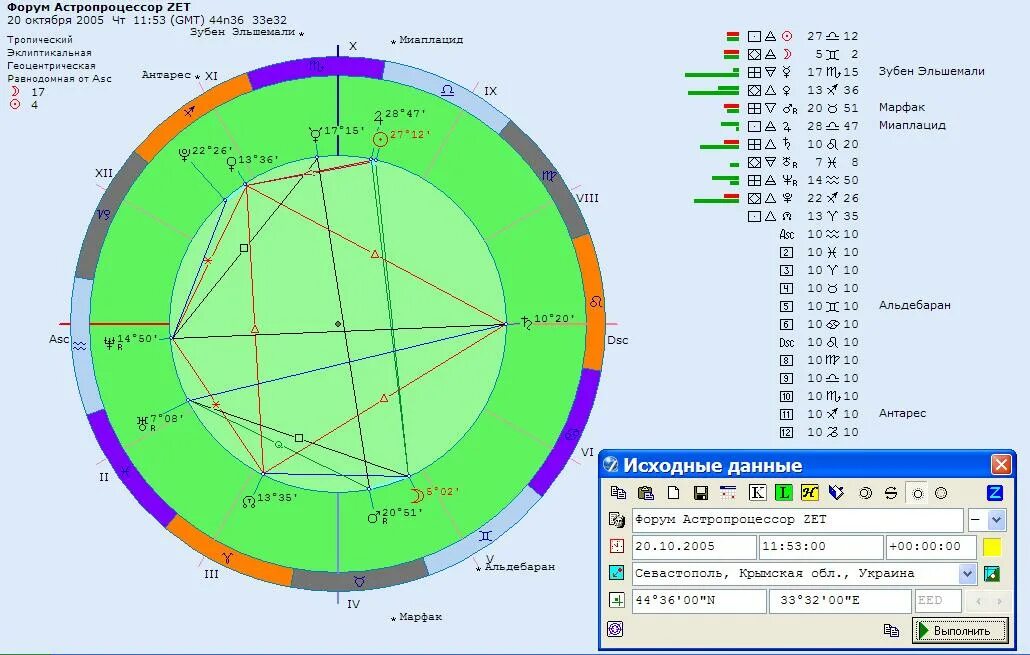Select the double concentric circle chart mode
Viewport: 1030px width, 655px height.
point(865,493)
